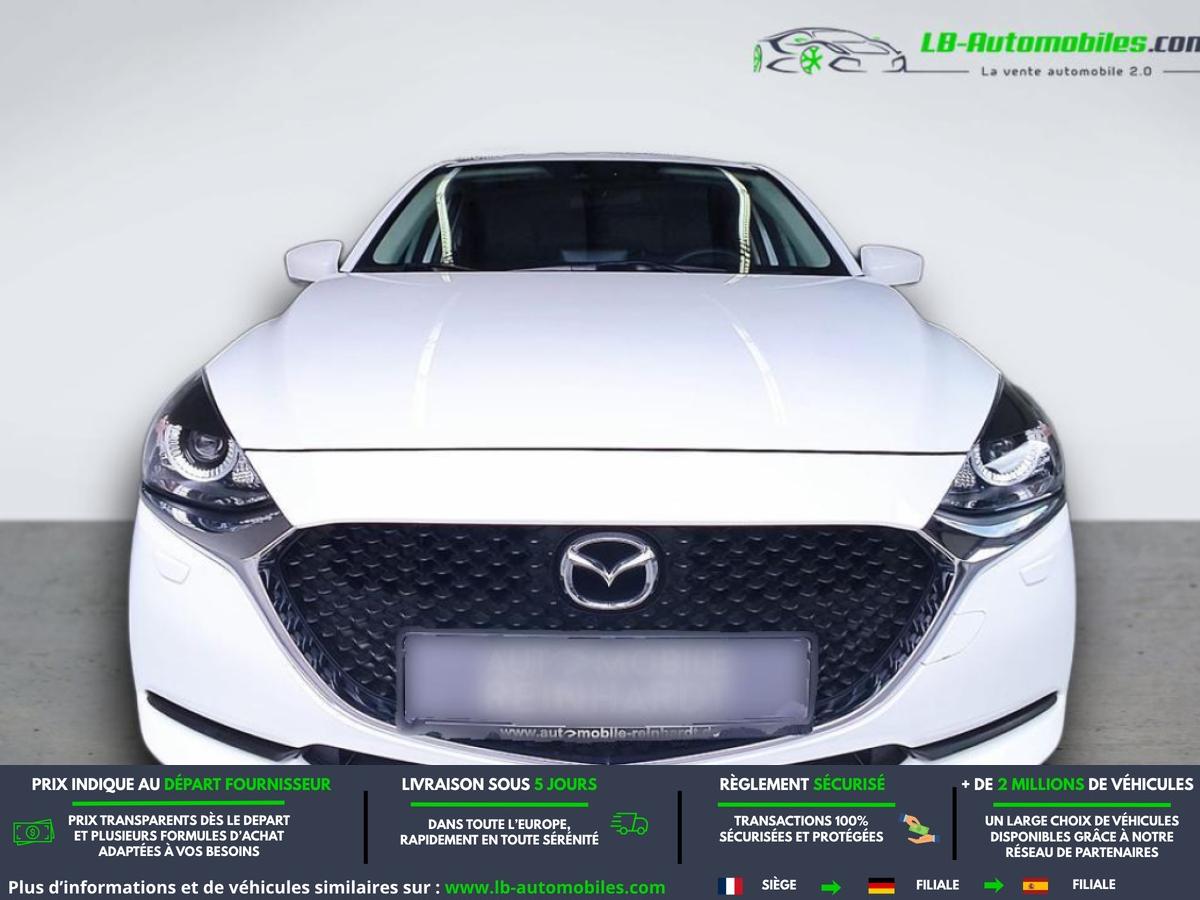Click the "TRANSACTIONS 100% SÉCURISÉES ET PROTÉGÉES" text
1200x900 pixels.
pos(801,829)
